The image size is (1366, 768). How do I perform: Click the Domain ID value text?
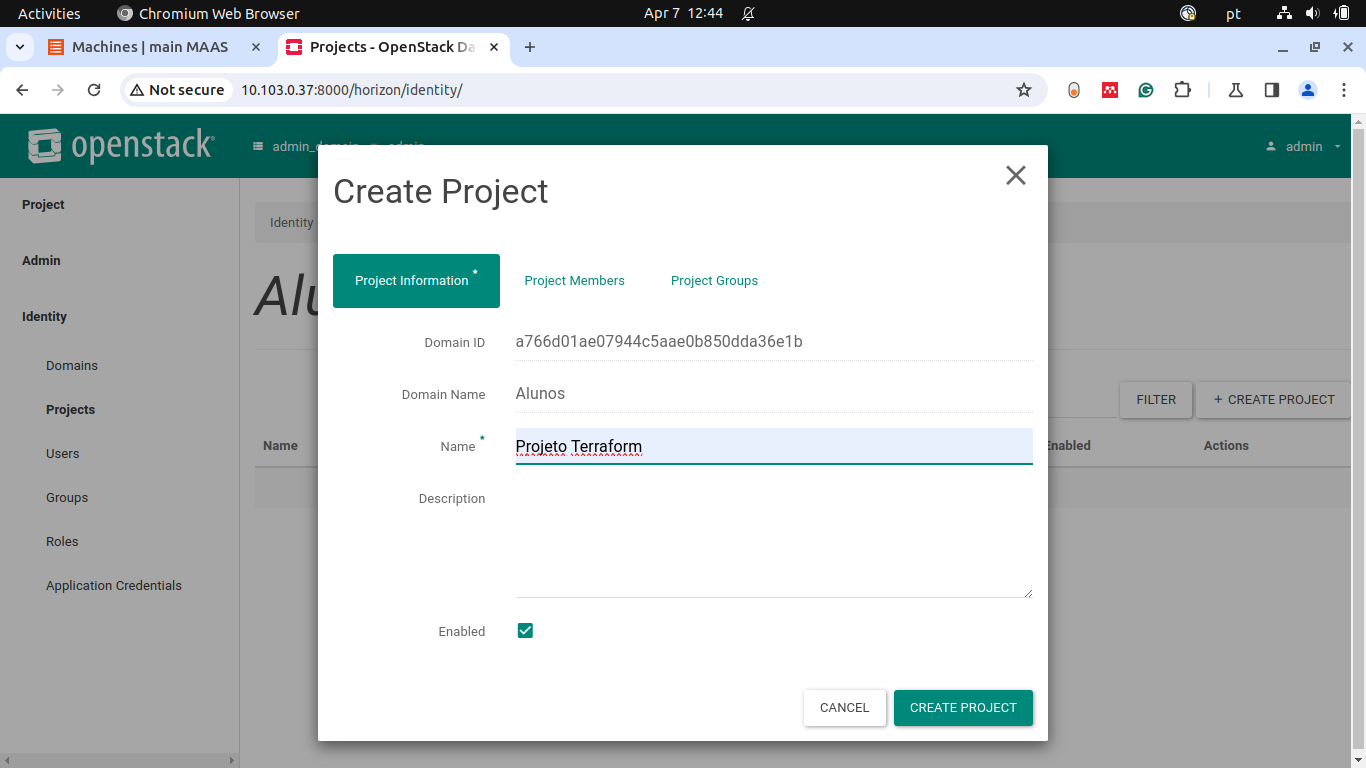coord(659,341)
